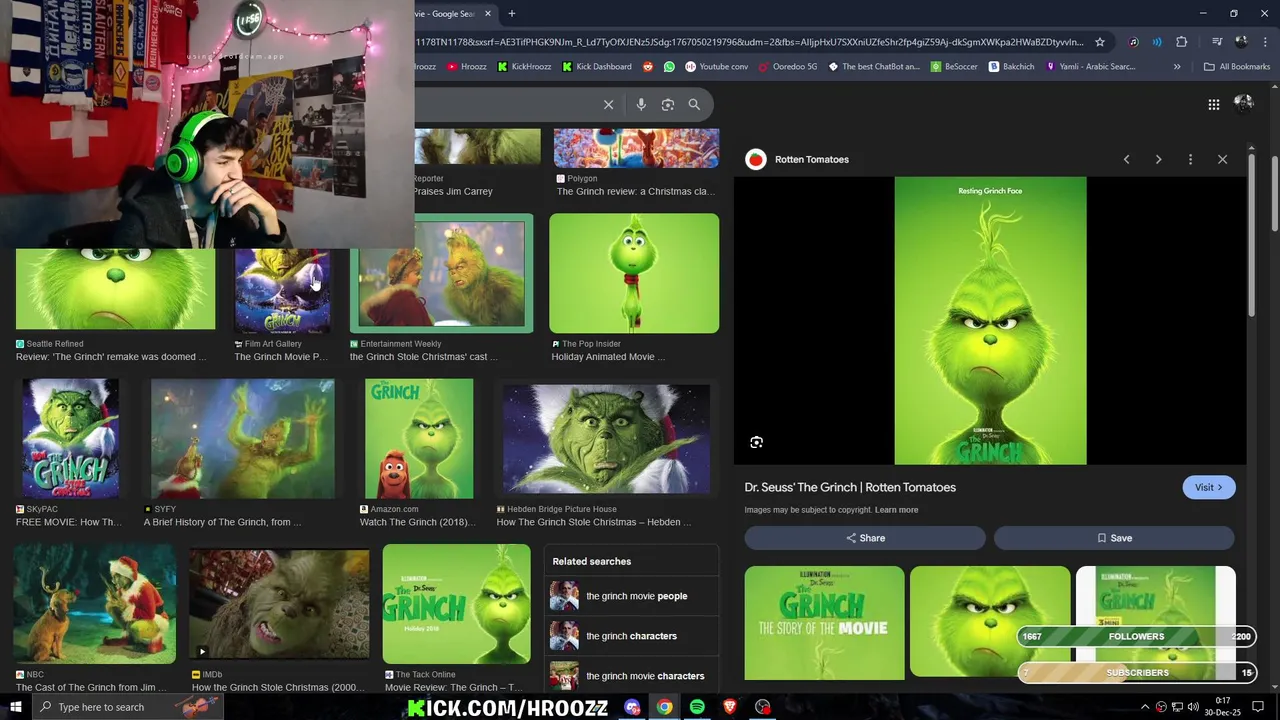Open Google Lens search by image icon

pyautogui.click(x=668, y=104)
